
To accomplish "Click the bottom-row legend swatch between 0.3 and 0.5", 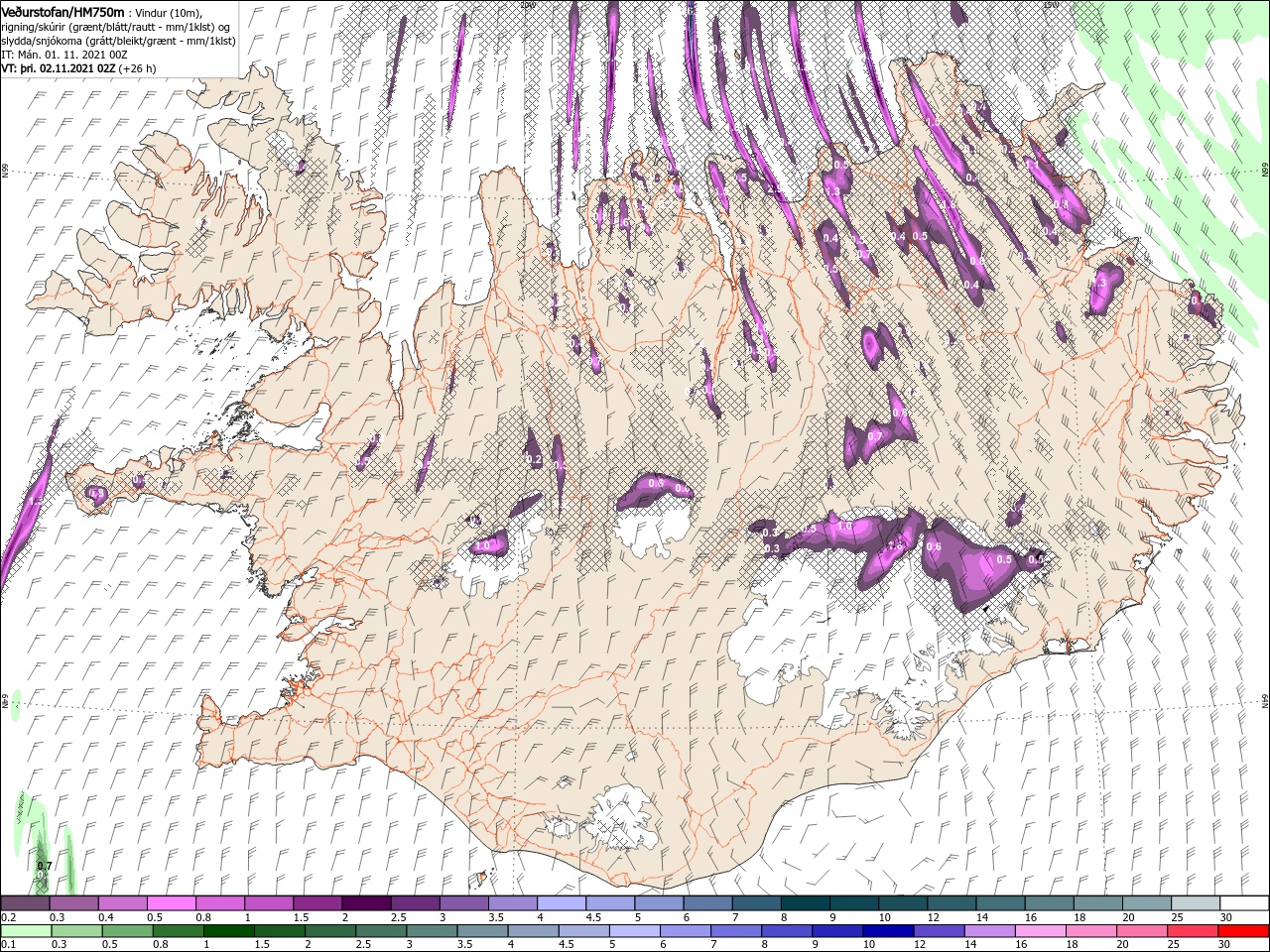I will (76, 931).
